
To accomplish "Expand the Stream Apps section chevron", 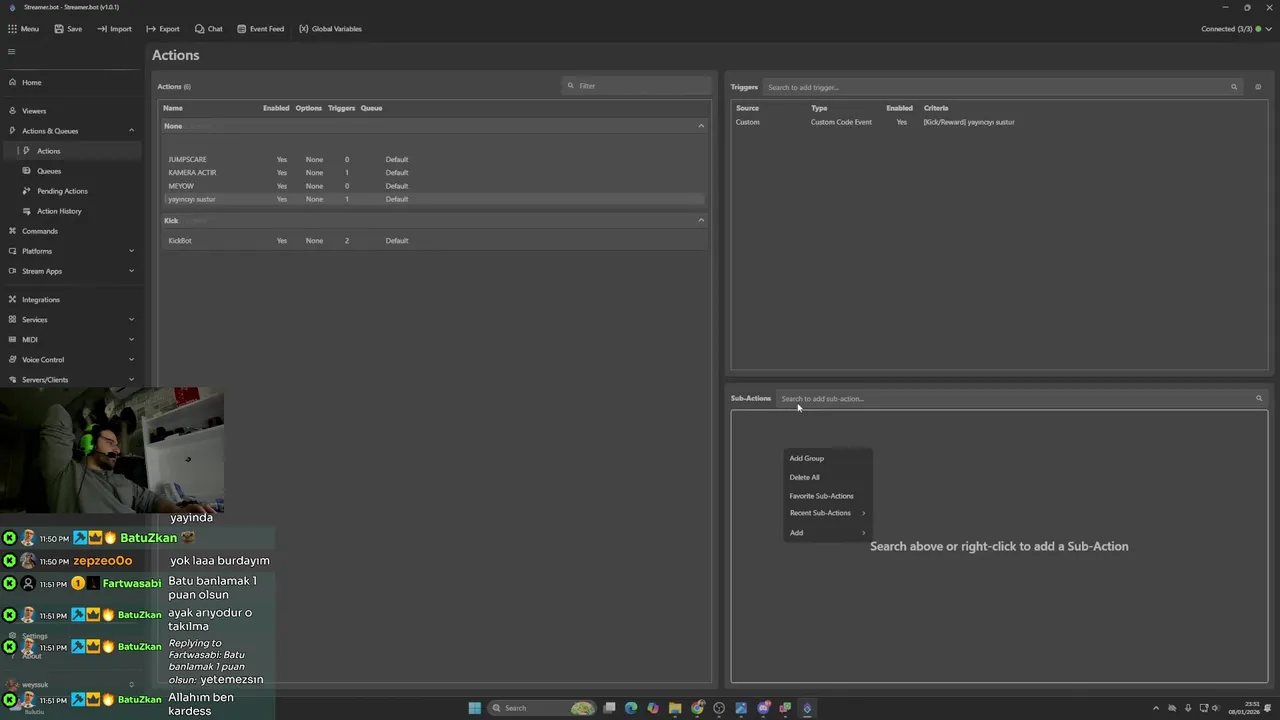I will 131,271.
